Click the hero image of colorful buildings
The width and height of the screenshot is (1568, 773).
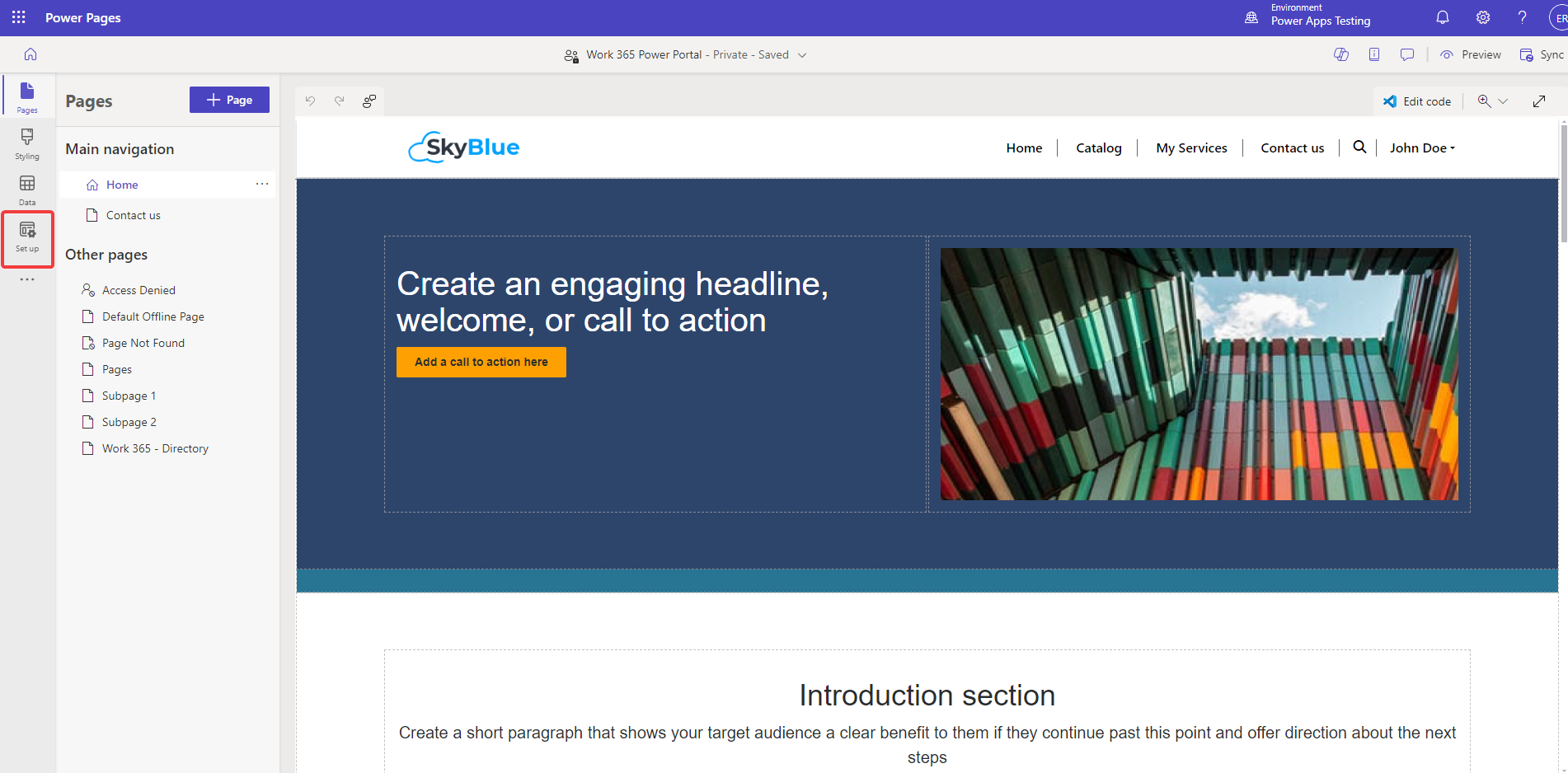coord(1199,374)
